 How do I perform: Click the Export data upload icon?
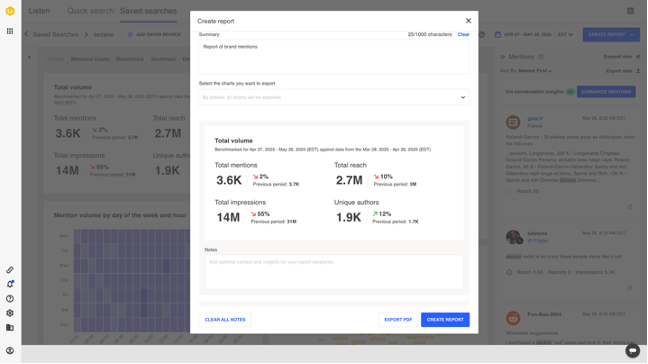coord(638,71)
